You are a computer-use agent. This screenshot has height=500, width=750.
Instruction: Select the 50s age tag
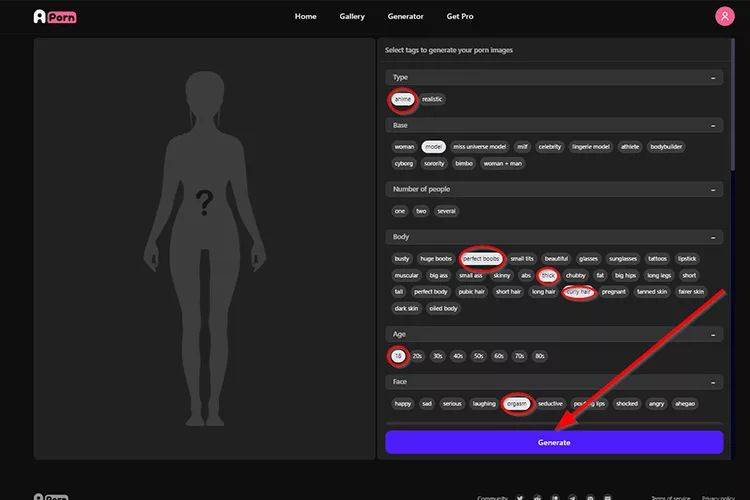[478, 356]
